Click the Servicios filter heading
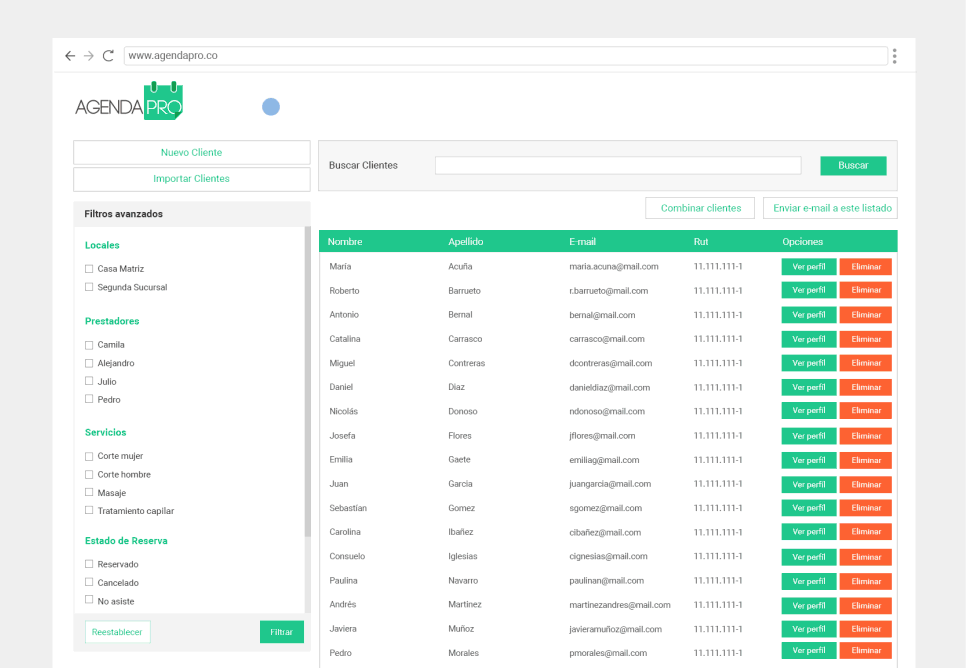 point(105,433)
